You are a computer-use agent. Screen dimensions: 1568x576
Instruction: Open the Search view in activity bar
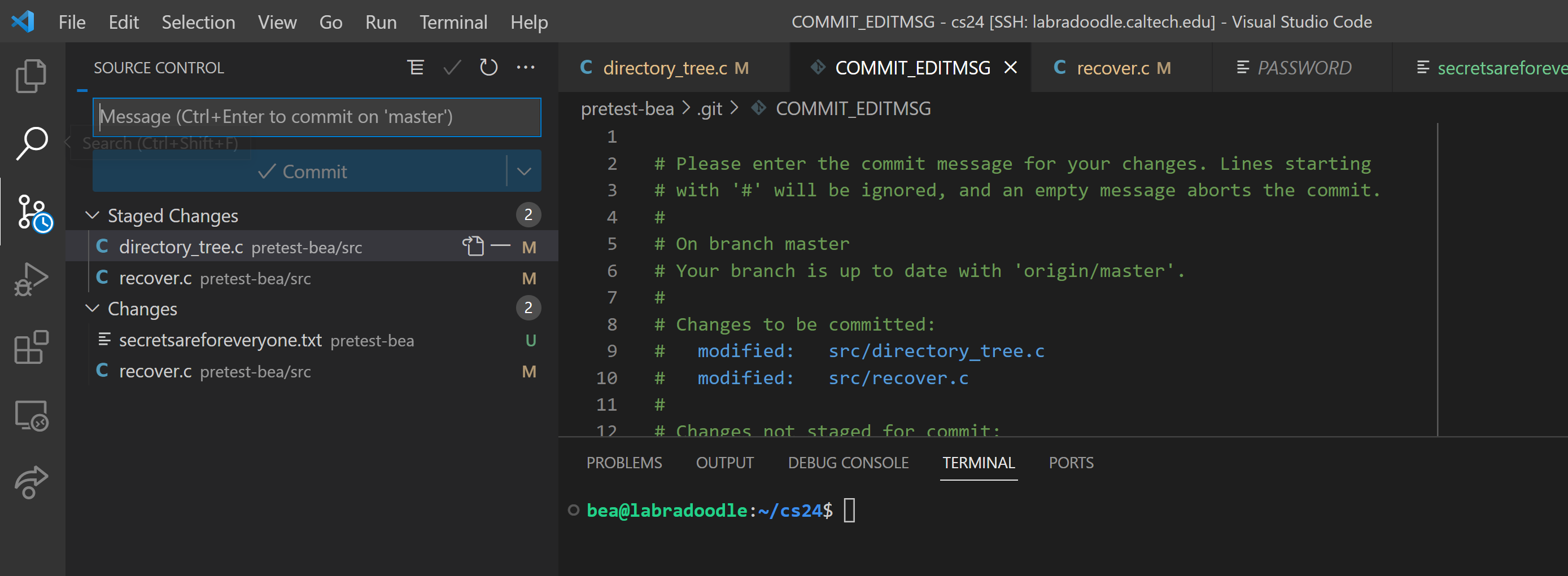(30, 143)
